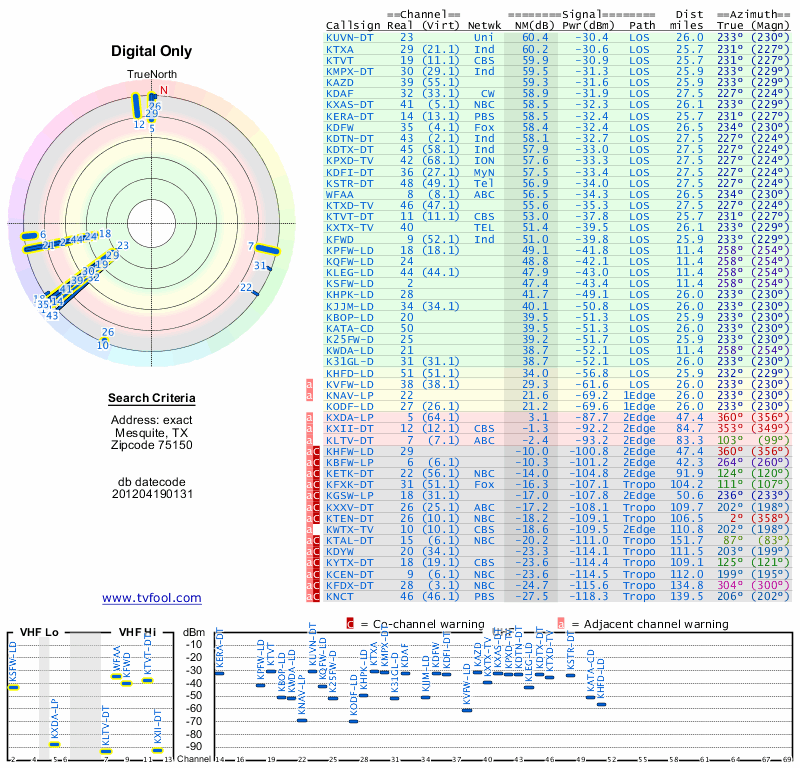Click the 304° true azimuth value
This screenshot has height=768, width=800.
[x=730, y=585]
